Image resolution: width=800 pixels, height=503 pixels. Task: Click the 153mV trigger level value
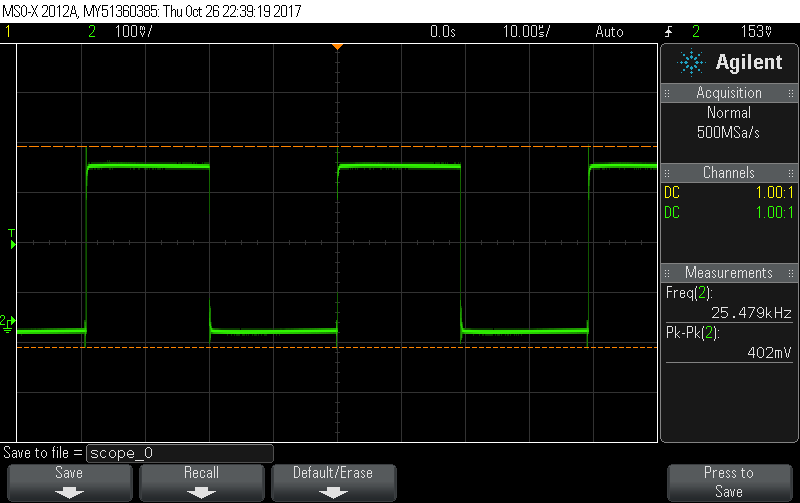(x=756, y=32)
